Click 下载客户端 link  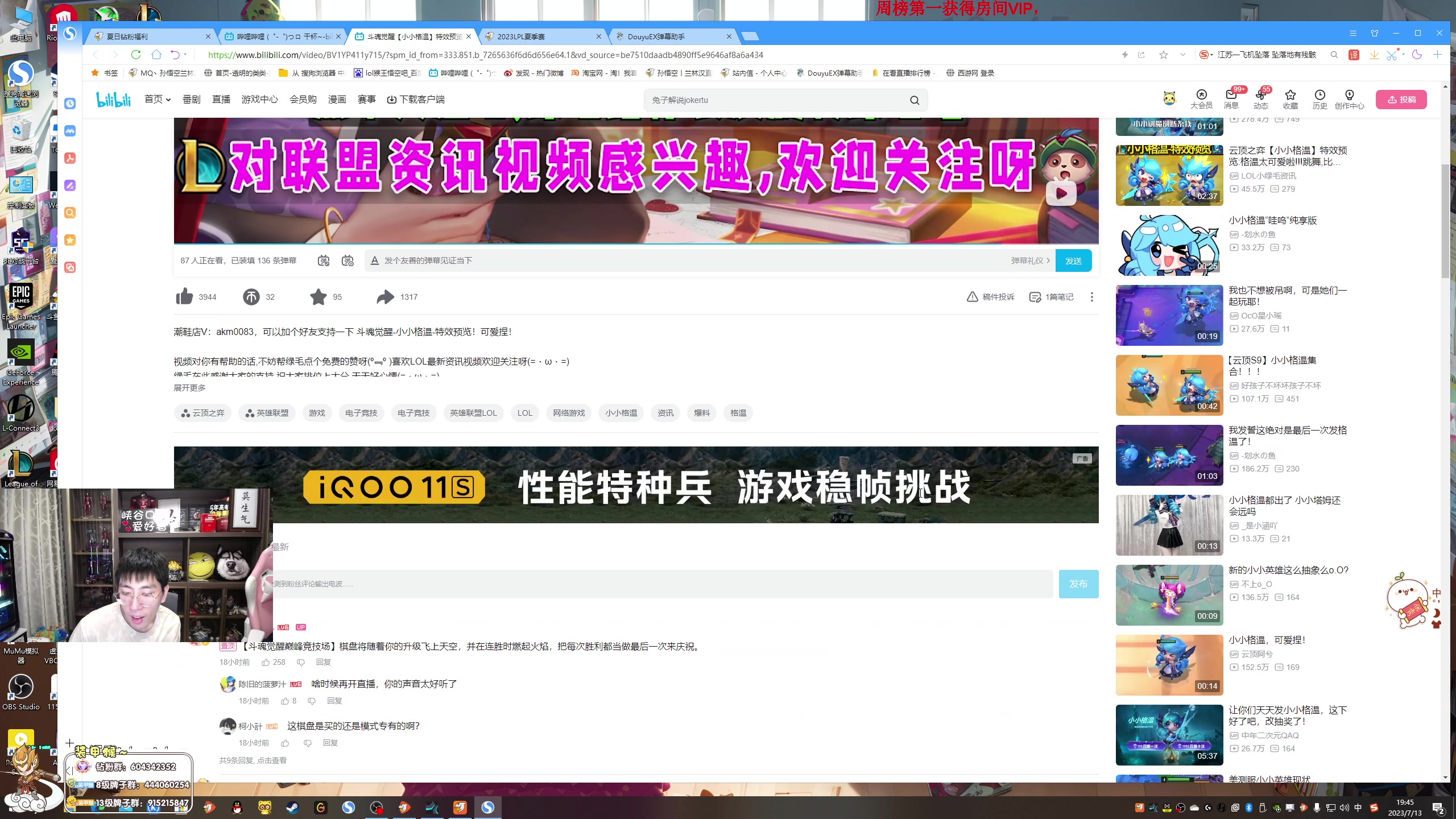click(416, 100)
